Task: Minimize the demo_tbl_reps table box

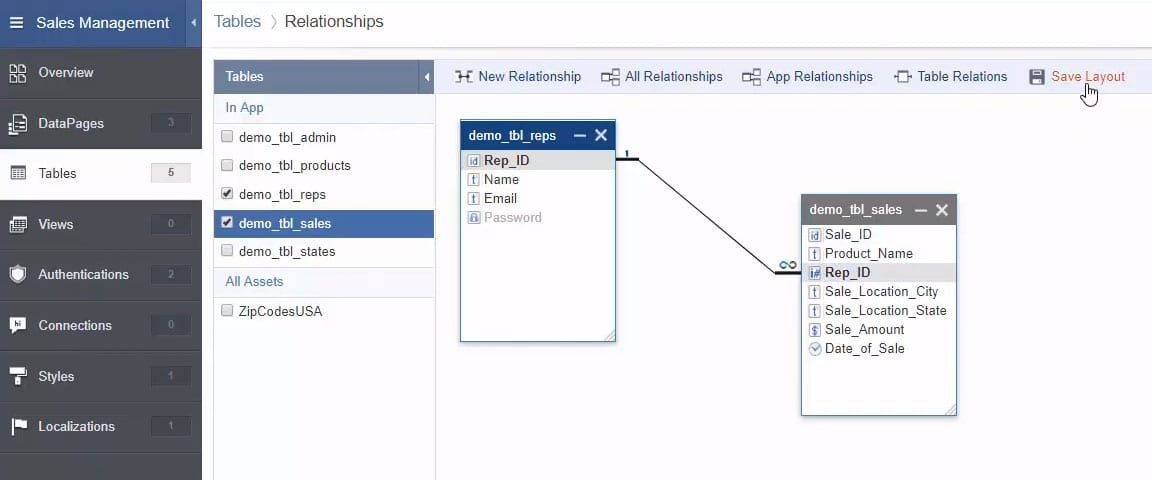Action: click(x=580, y=136)
